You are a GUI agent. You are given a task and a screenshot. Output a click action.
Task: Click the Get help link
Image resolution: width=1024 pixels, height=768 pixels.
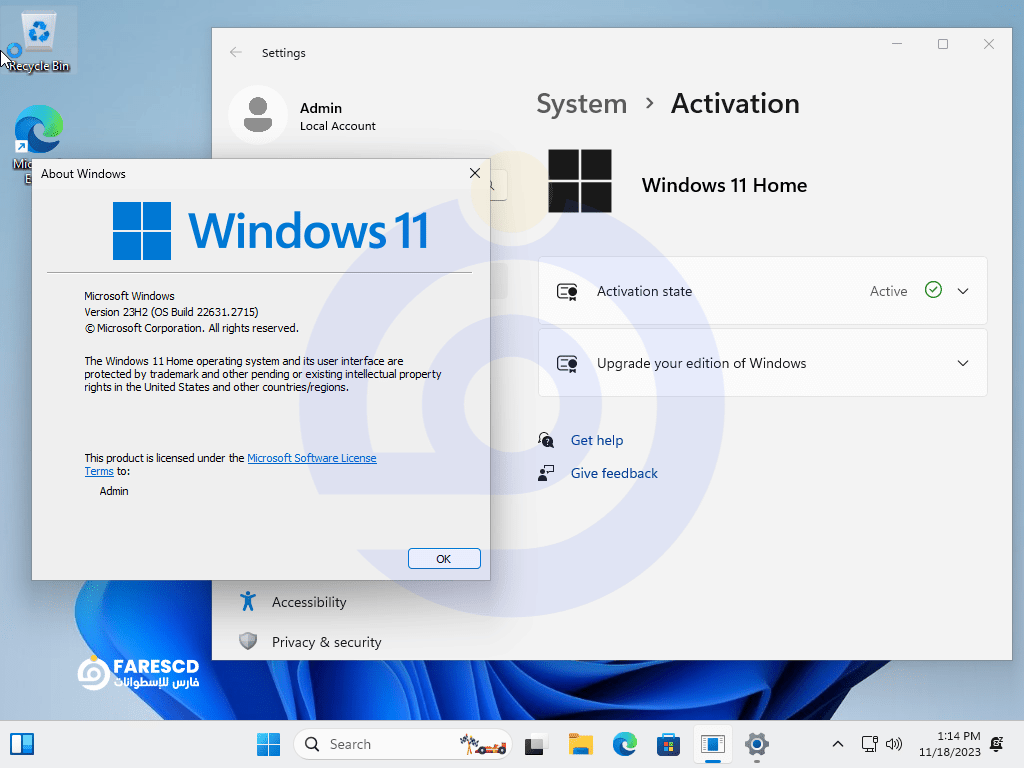pyautogui.click(x=597, y=440)
